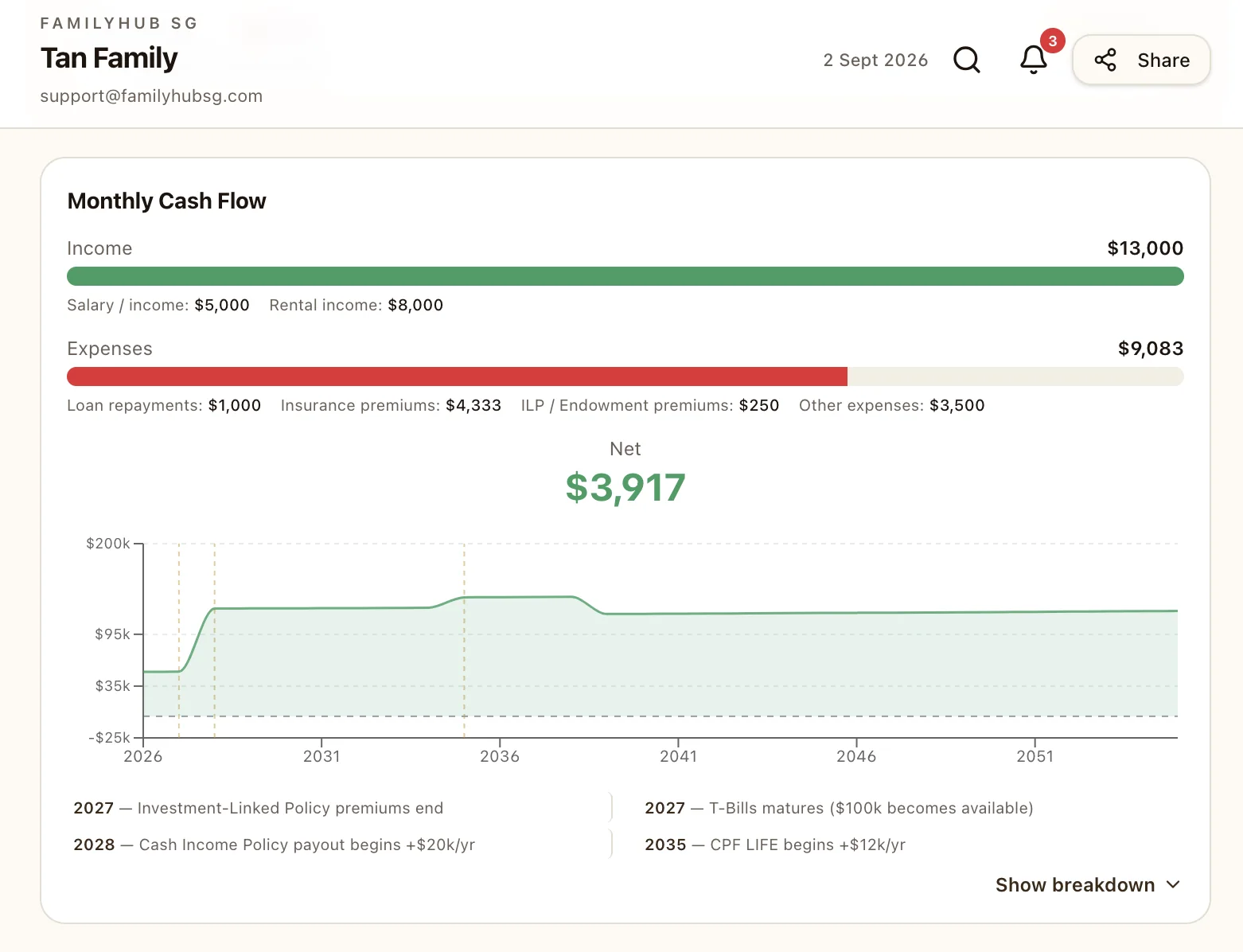
Task: Click Investment-Linked Policy premiums end event
Action: coord(259,808)
